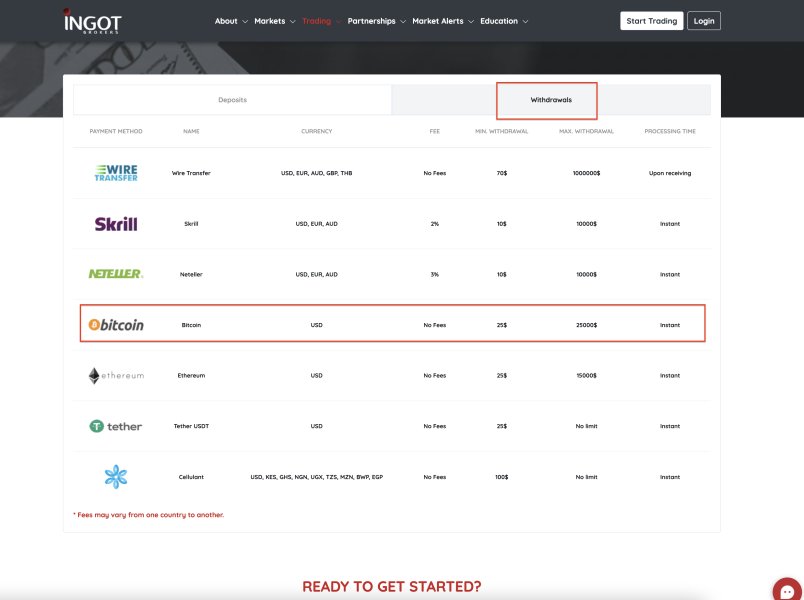Click the '70$' minimum withdrawal cell

tap(501, 173)
